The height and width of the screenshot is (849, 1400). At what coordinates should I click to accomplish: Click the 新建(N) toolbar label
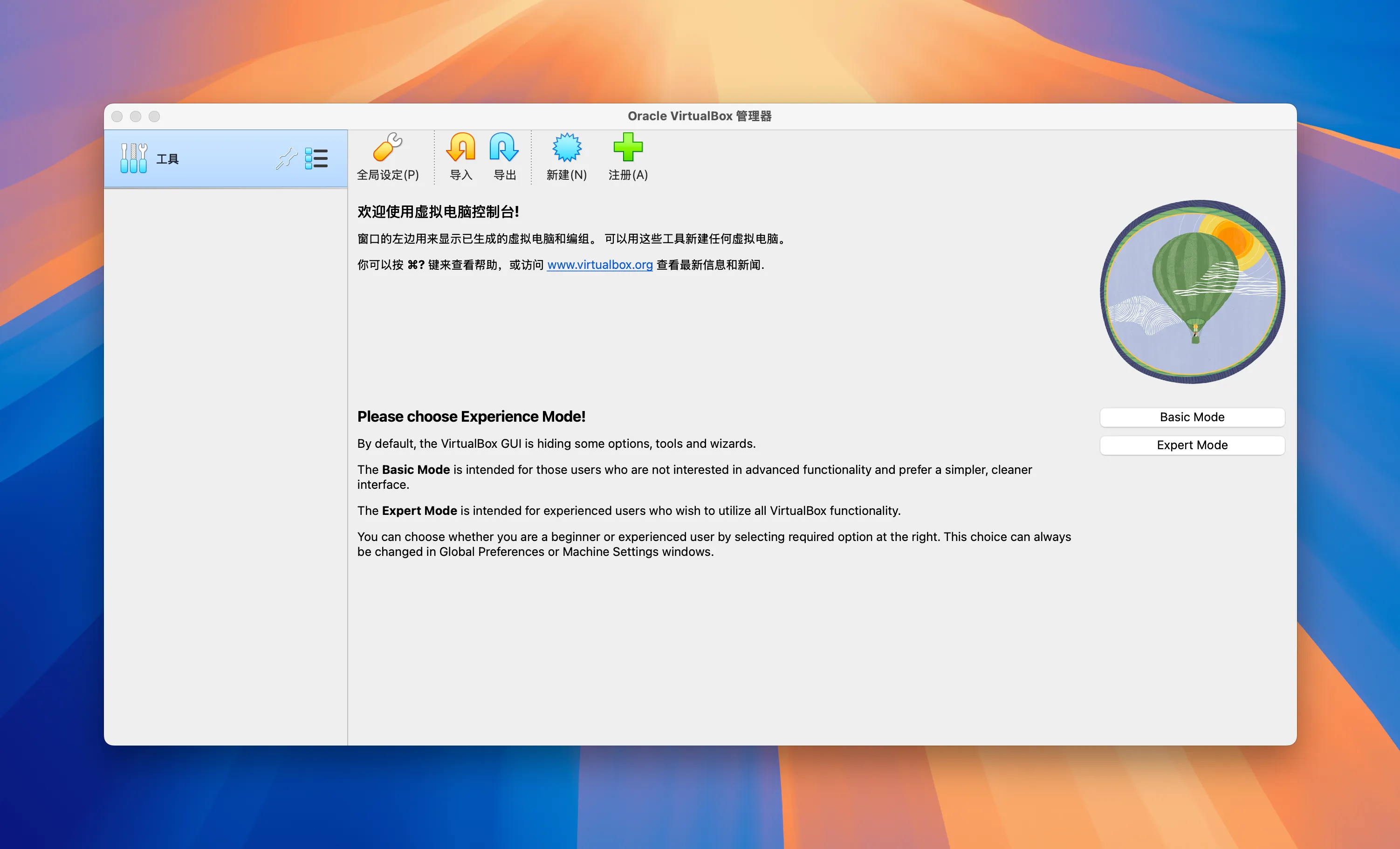pyautogui.click(x=566, y=175)
